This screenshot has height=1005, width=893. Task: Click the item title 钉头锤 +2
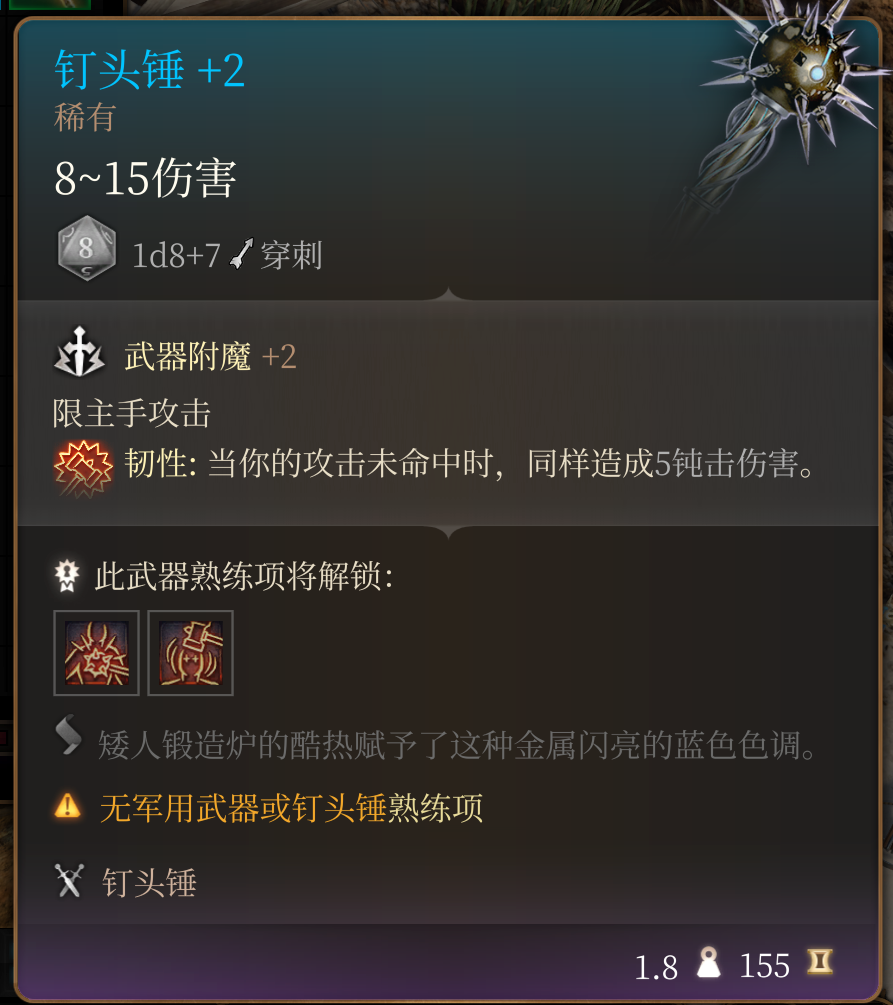coord(149,69)
